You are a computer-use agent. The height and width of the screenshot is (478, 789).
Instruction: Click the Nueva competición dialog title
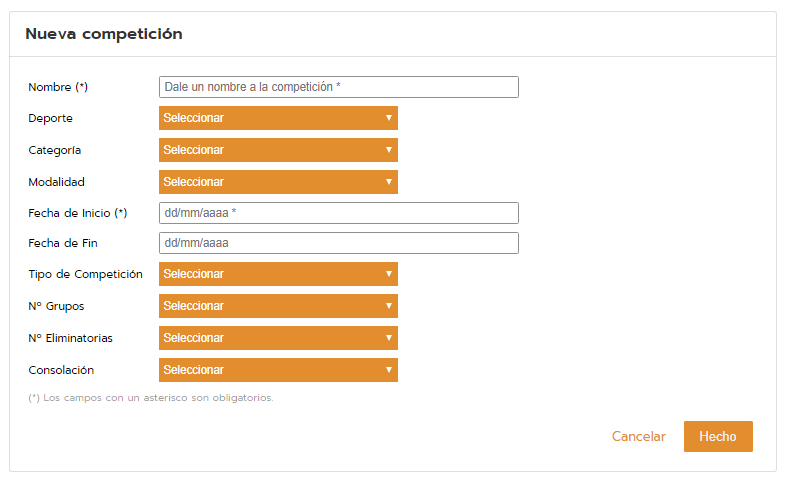[104, 34]
